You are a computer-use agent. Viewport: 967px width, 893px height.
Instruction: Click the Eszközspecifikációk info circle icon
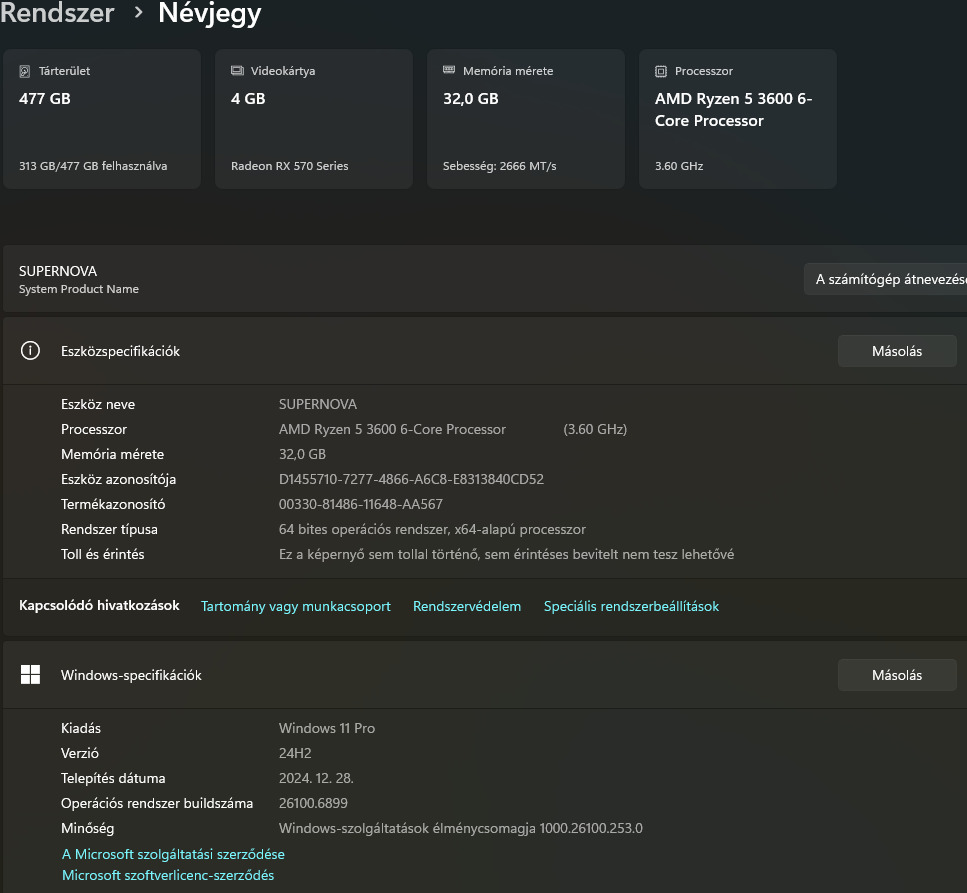[31, 351]
